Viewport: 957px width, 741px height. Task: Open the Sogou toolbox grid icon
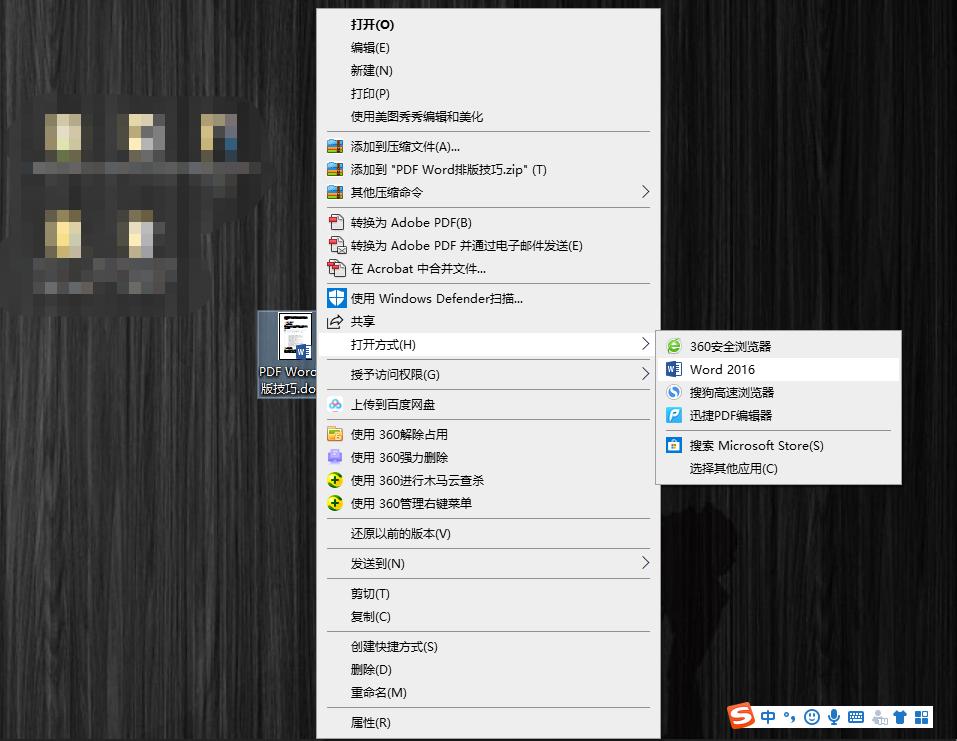pyautogui.click(x=920, y=717)
